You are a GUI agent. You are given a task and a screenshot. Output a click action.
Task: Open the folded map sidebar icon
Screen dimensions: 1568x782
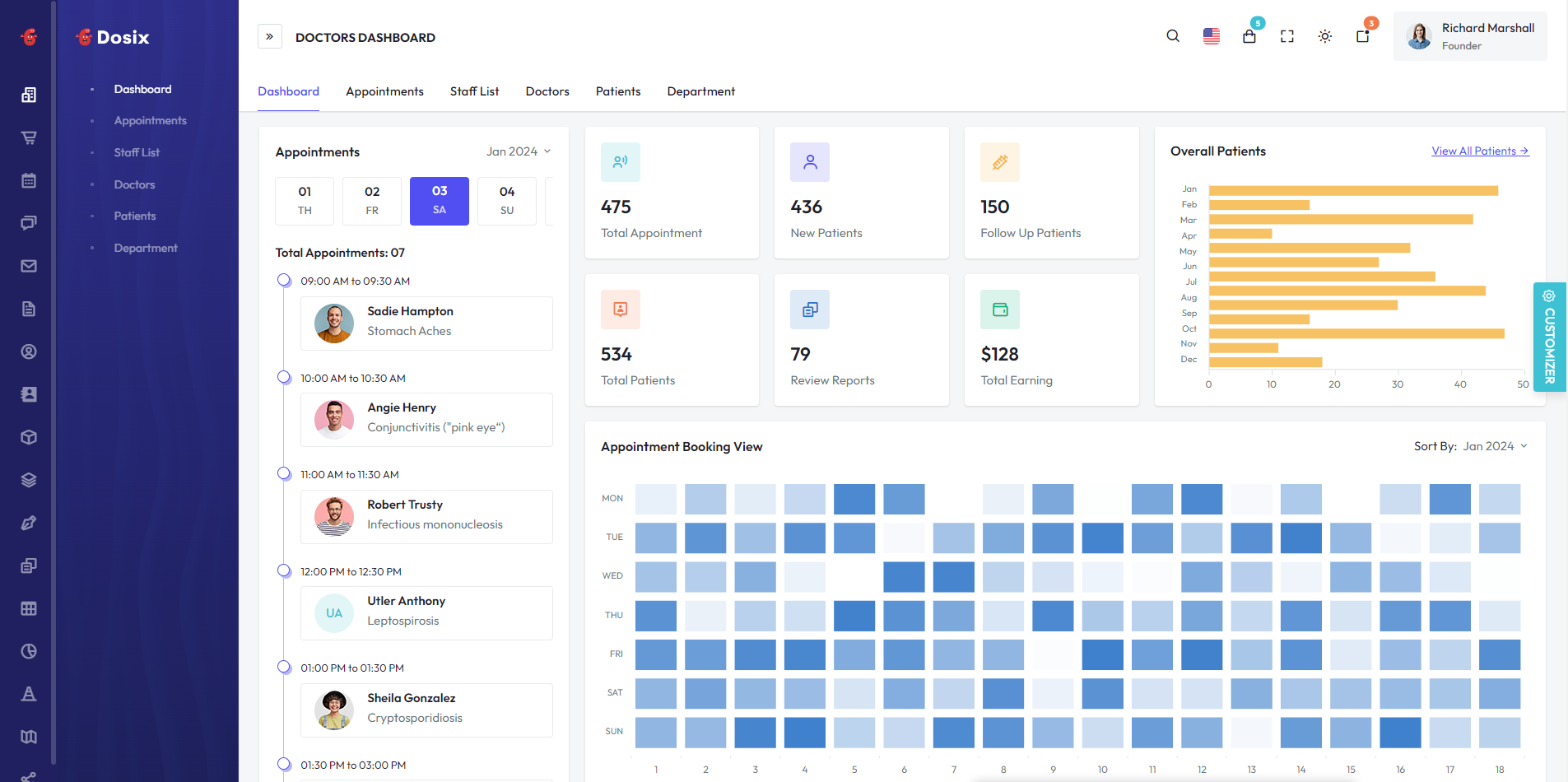click(x=29, y=737)
